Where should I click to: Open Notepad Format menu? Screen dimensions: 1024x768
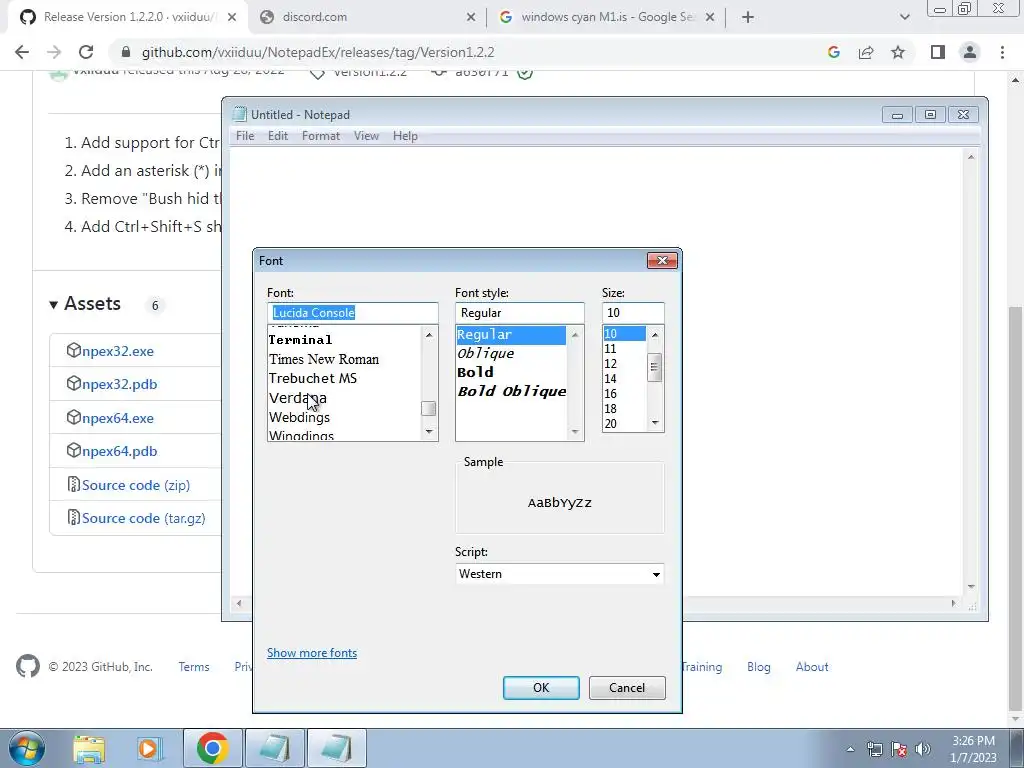pyautogui.click(x=321, y=136)
